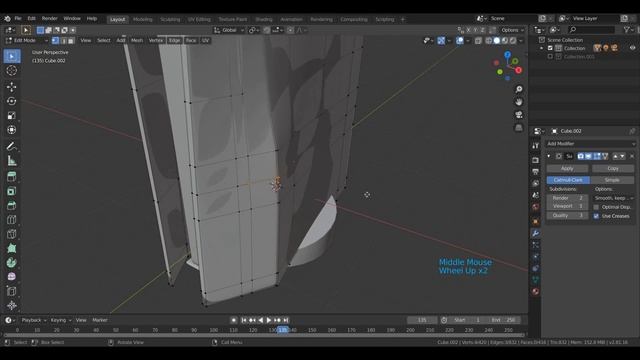Open the Options dropdown in viewport header
Screen dimensions: 640x360
[x=513, y=30]
